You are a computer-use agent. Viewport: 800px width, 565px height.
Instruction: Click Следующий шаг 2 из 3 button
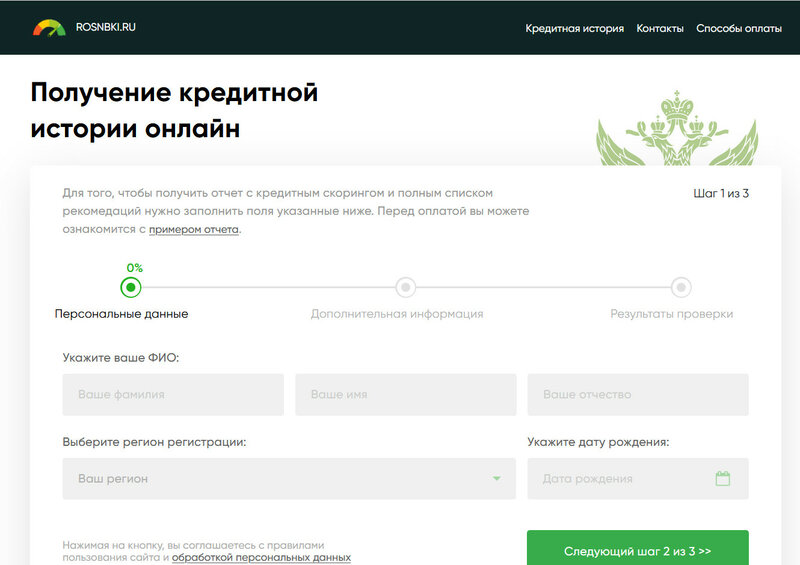point(638,548)
